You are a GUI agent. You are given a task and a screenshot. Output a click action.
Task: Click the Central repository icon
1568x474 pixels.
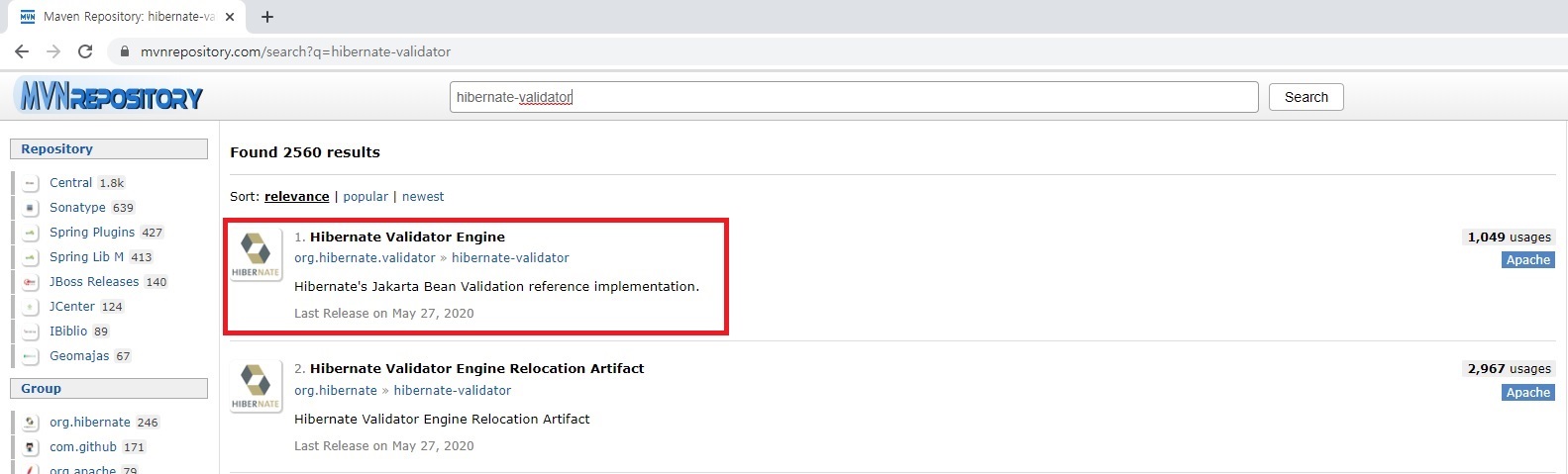[31, 183]
